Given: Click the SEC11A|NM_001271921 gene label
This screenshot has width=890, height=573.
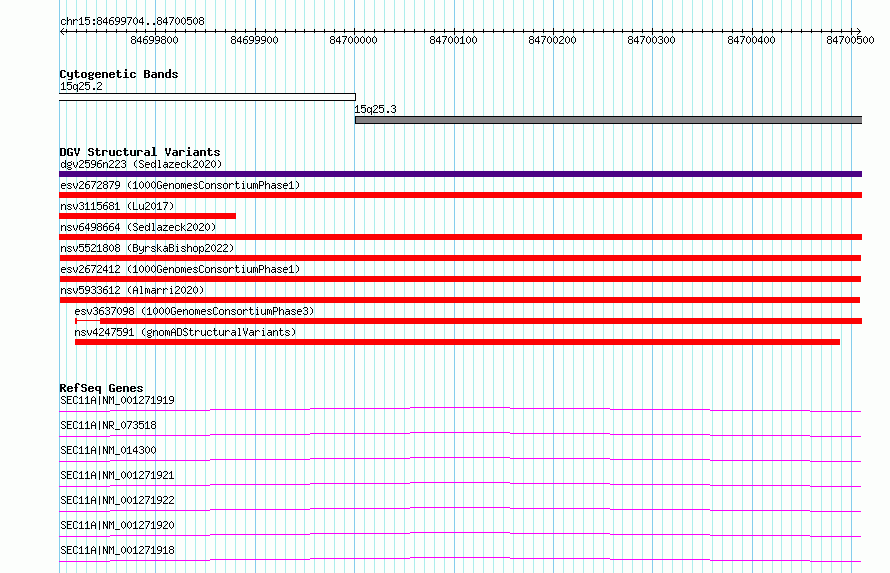Looking at the screenshot, I should 117,475.
